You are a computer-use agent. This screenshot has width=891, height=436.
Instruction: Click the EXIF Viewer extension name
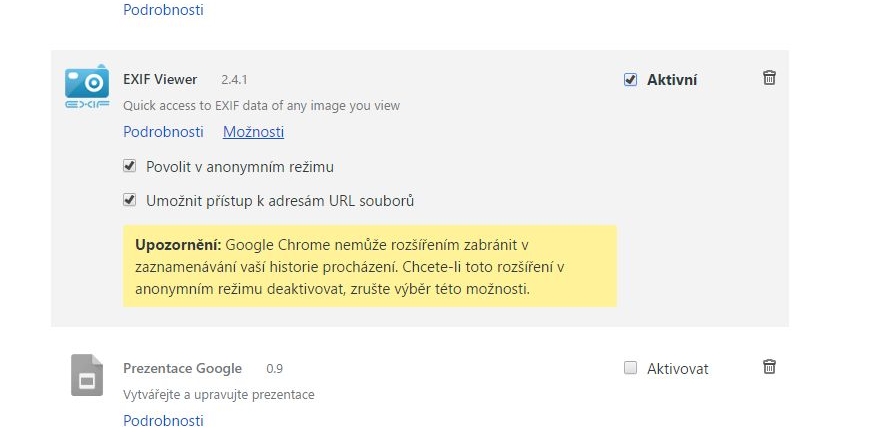pos(160,79)
